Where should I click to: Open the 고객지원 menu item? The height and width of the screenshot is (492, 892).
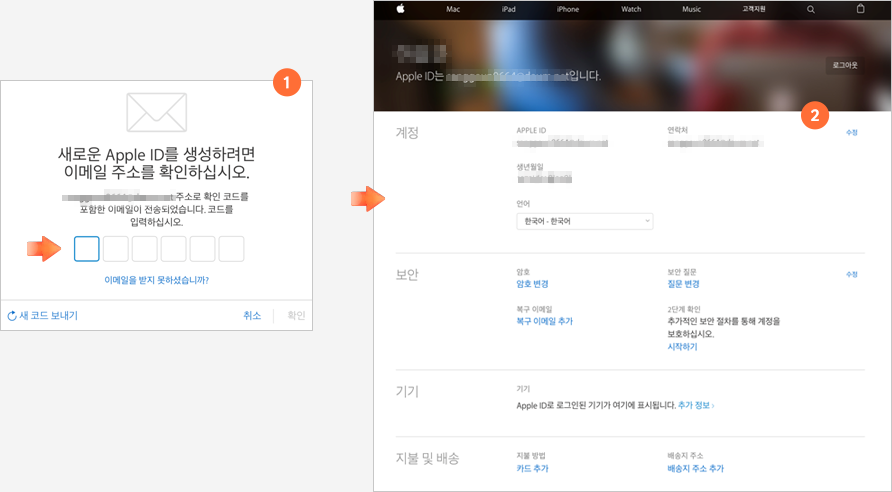click(754, 9)
